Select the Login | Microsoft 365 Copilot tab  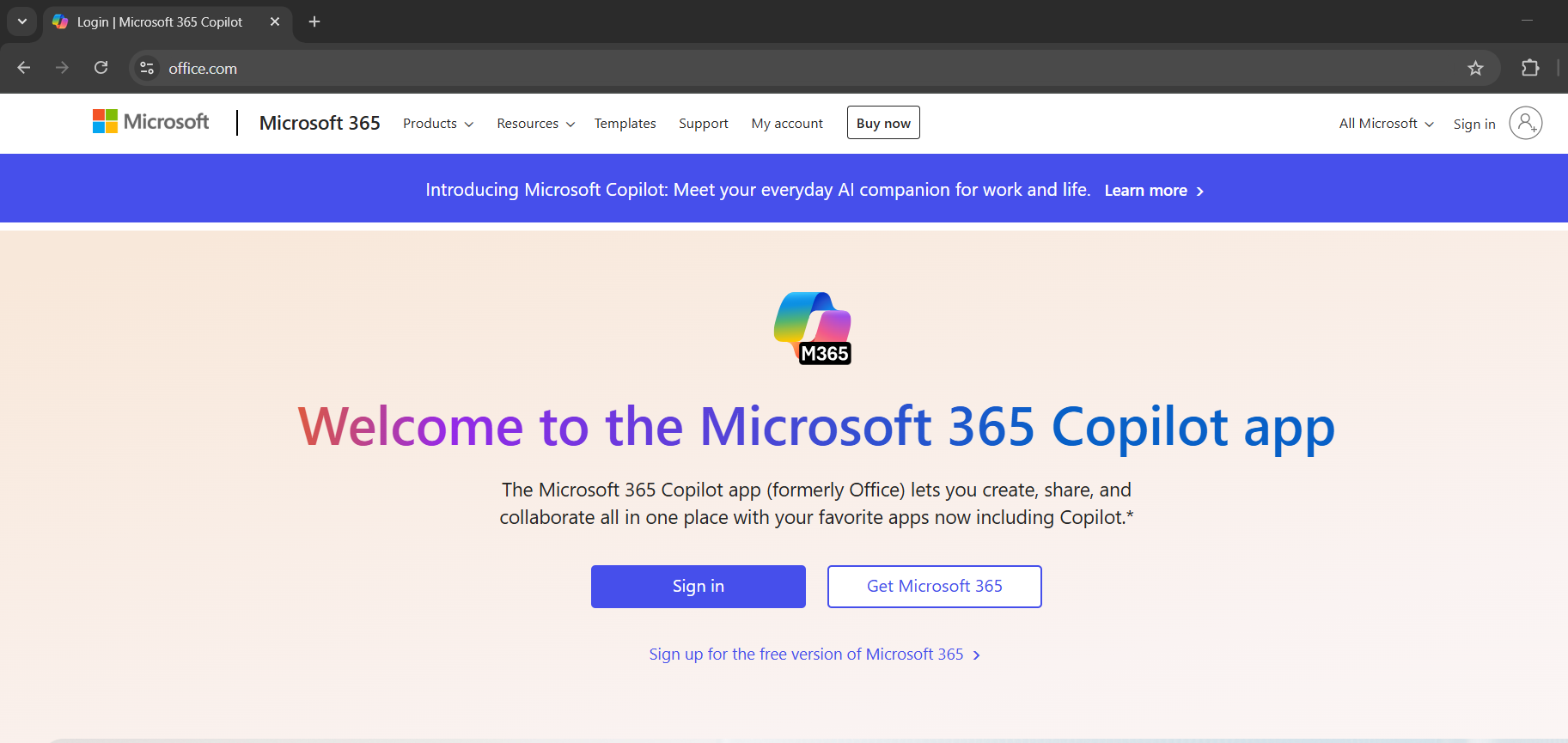click(x=168, y=21)
